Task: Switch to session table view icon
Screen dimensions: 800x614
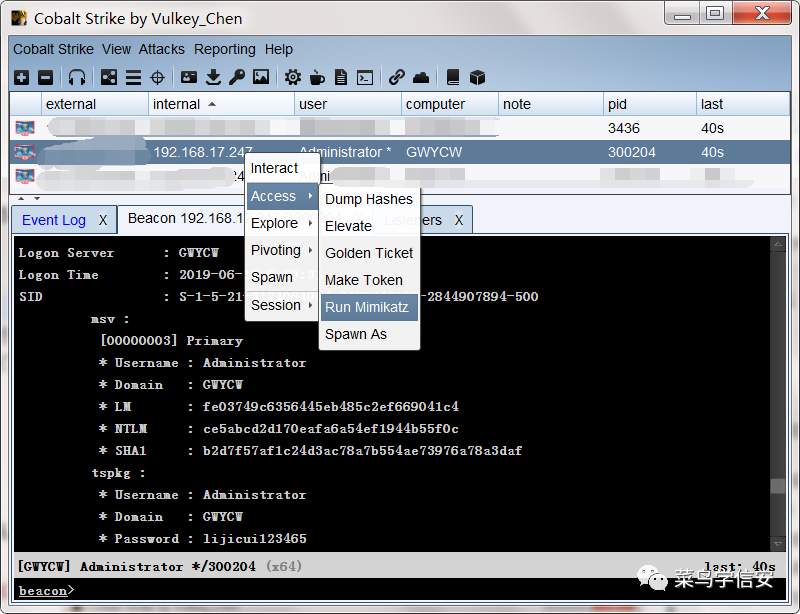Action: point(133,78)
